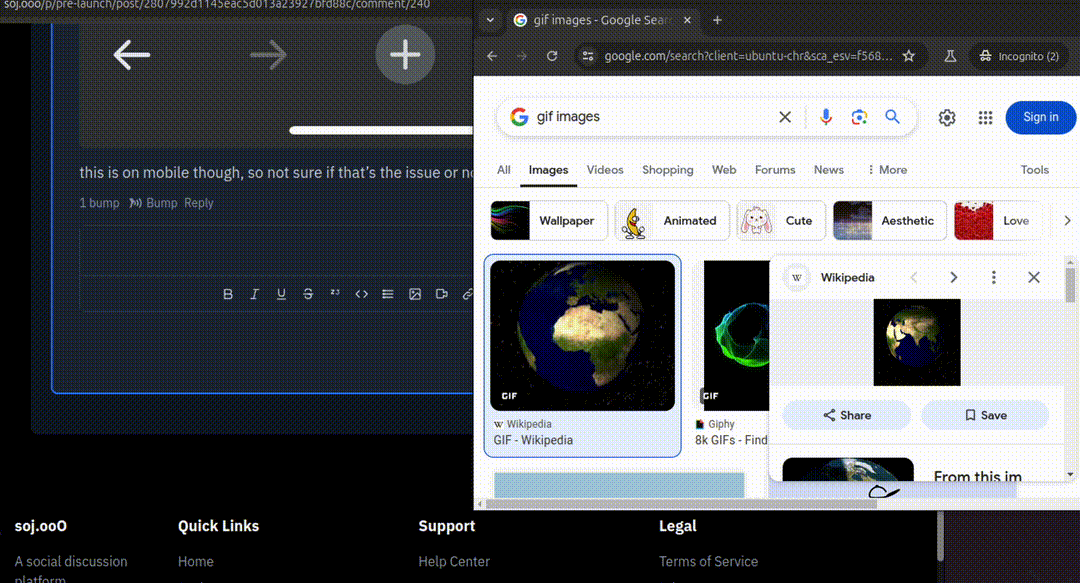1080x583 pixels.
Task: Click the Sign in button
Action: pyautogui.click(x=1041, y=117)
